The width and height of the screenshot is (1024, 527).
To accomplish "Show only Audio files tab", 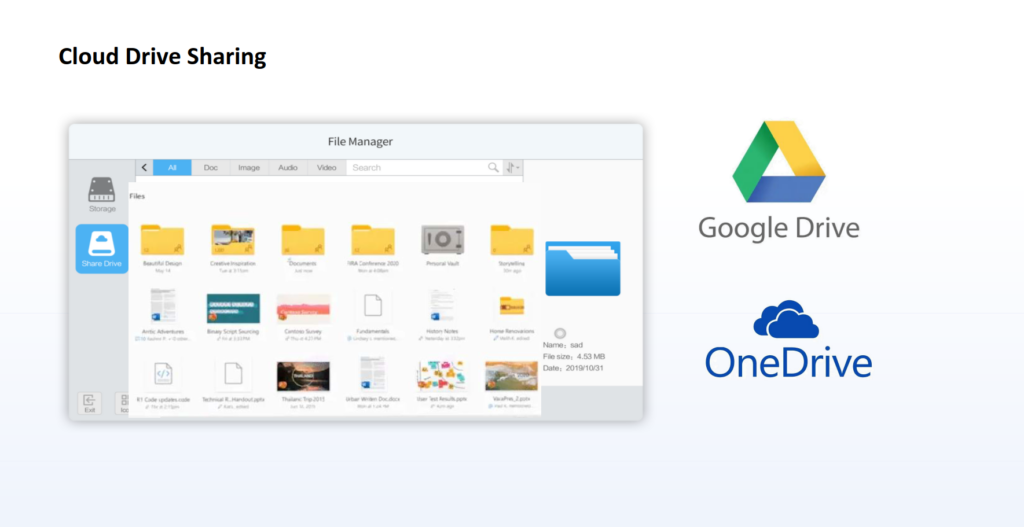I will (288, 168).
